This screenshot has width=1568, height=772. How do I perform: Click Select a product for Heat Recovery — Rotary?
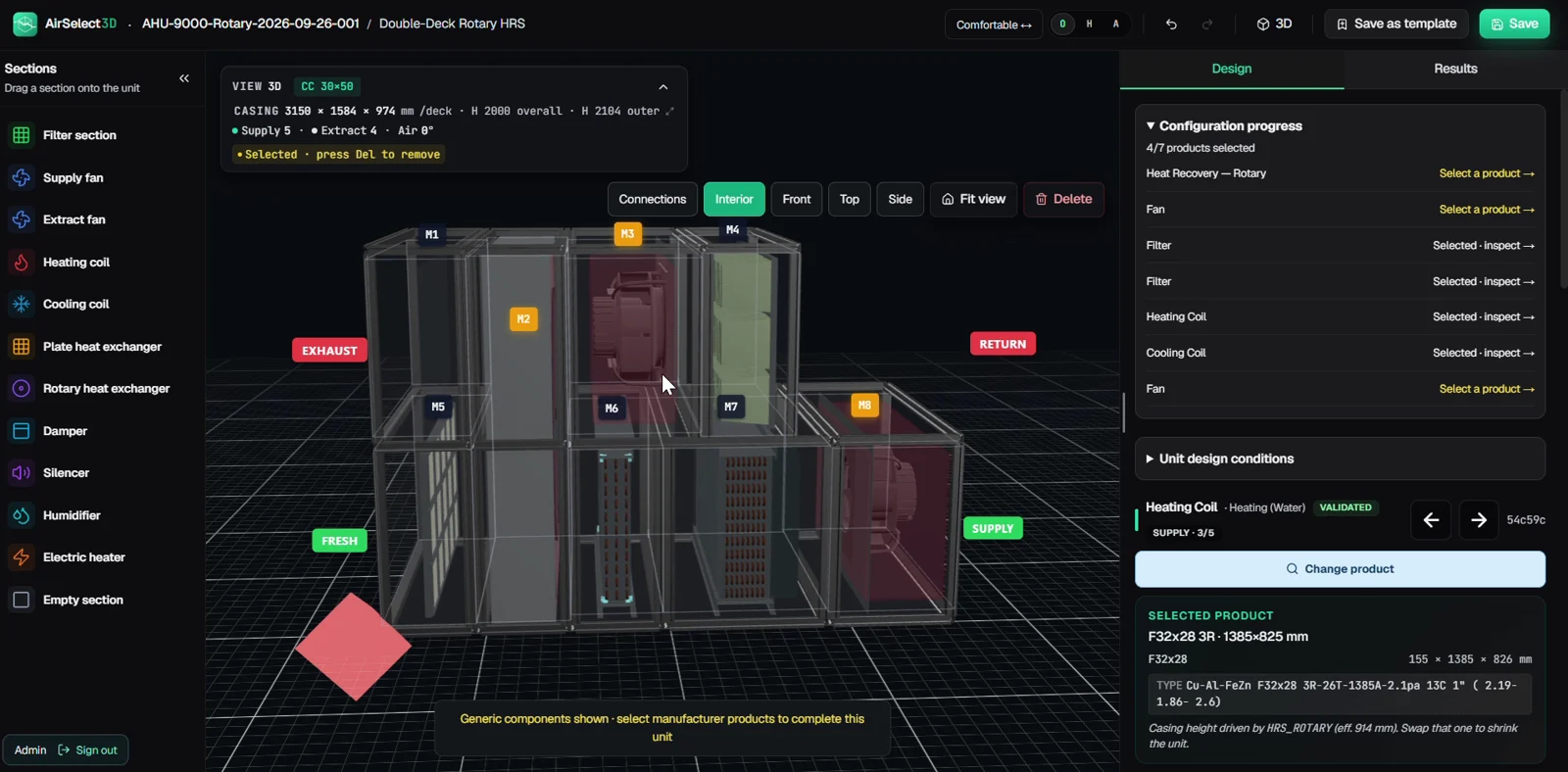point(1487,173)
